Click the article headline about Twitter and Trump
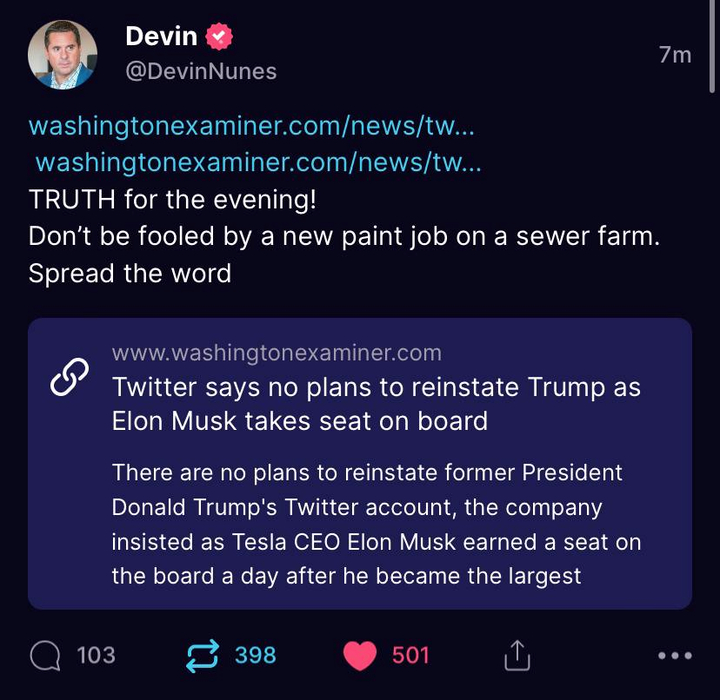Screen dimensions: 720x700 376,403
